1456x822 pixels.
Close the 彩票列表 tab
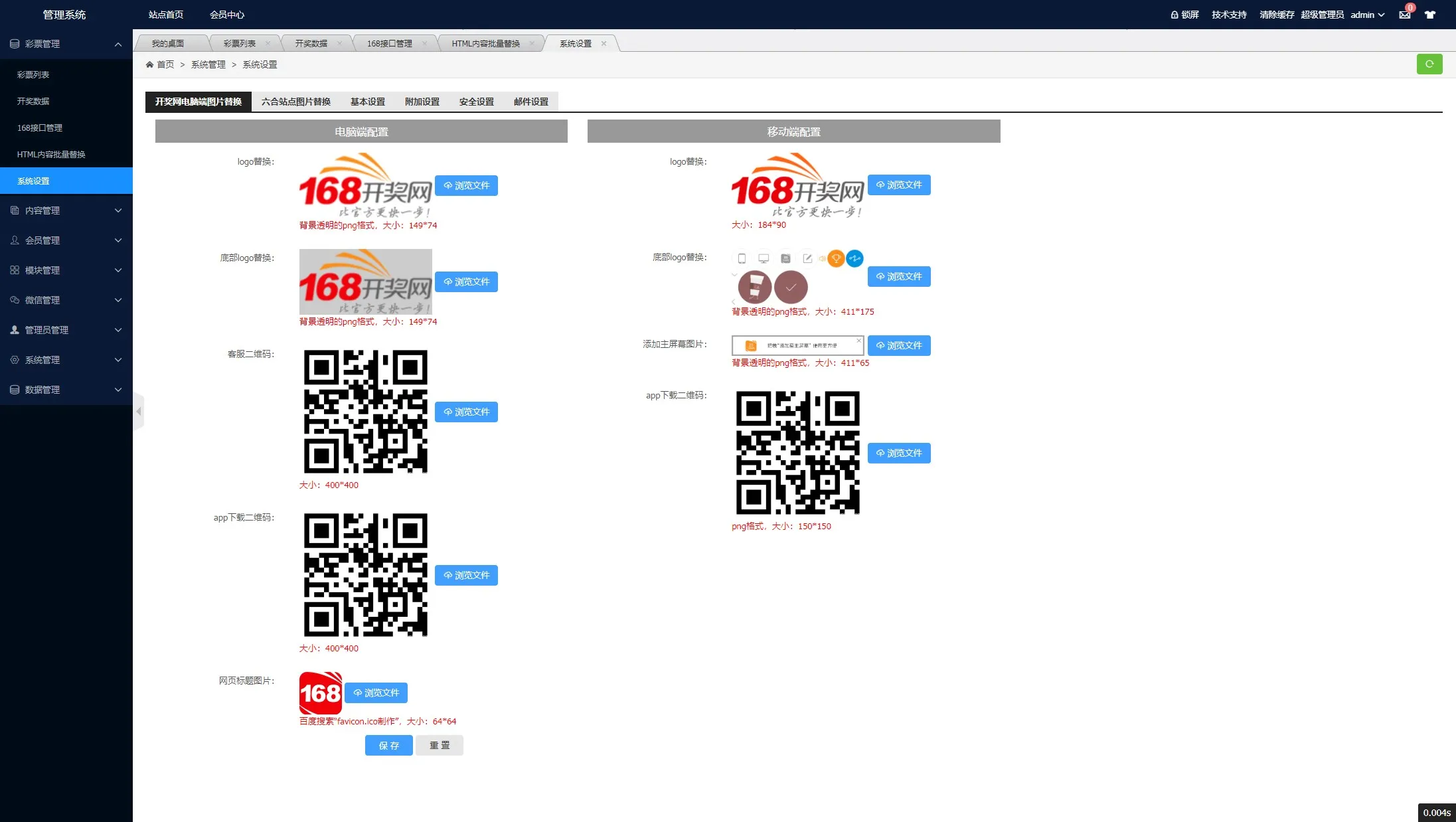pos(268,44)
